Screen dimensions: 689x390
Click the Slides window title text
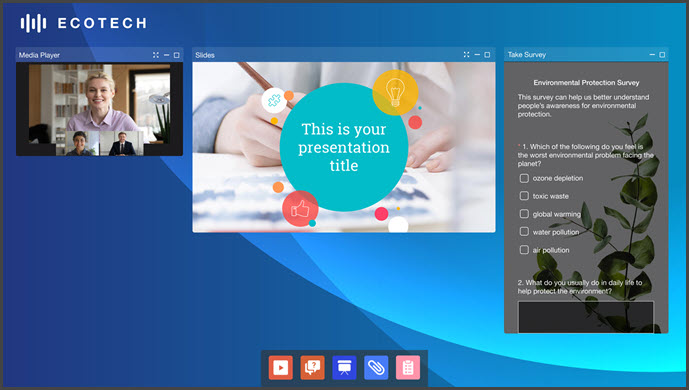205,55
